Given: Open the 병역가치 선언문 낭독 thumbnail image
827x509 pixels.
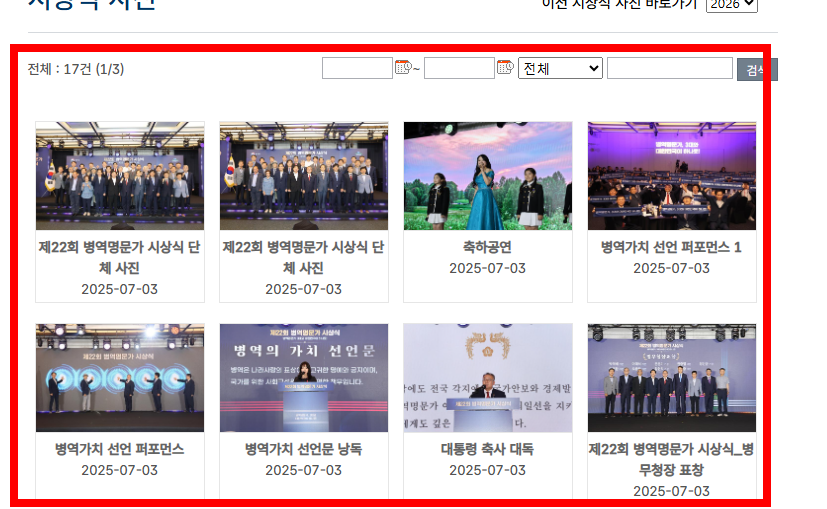Looking at the screenshot, I should point(304,378).
